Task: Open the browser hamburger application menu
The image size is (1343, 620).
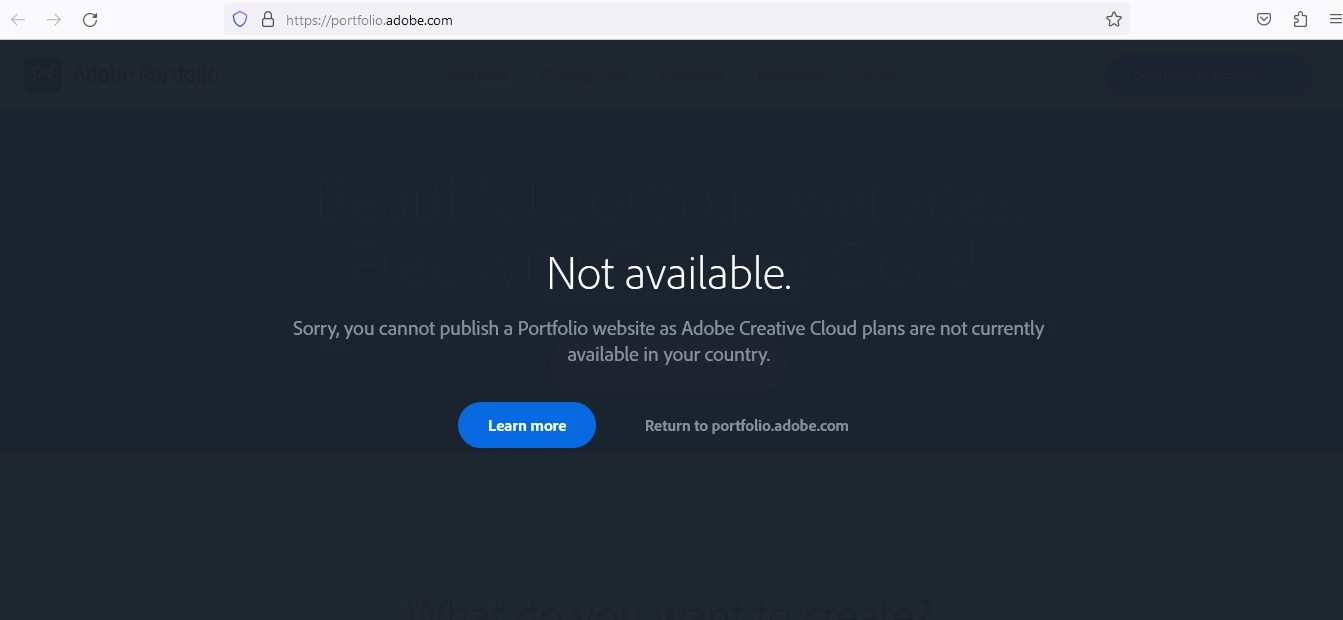Action: click(1334, 19)
